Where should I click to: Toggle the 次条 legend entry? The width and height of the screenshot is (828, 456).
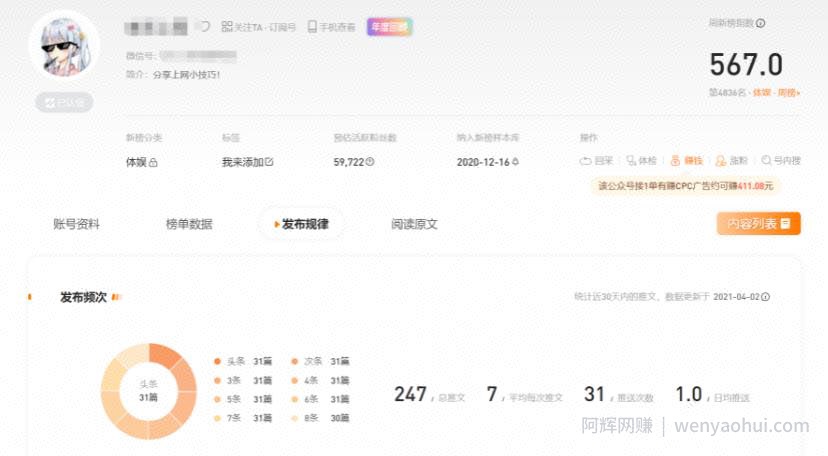(321, 362)
